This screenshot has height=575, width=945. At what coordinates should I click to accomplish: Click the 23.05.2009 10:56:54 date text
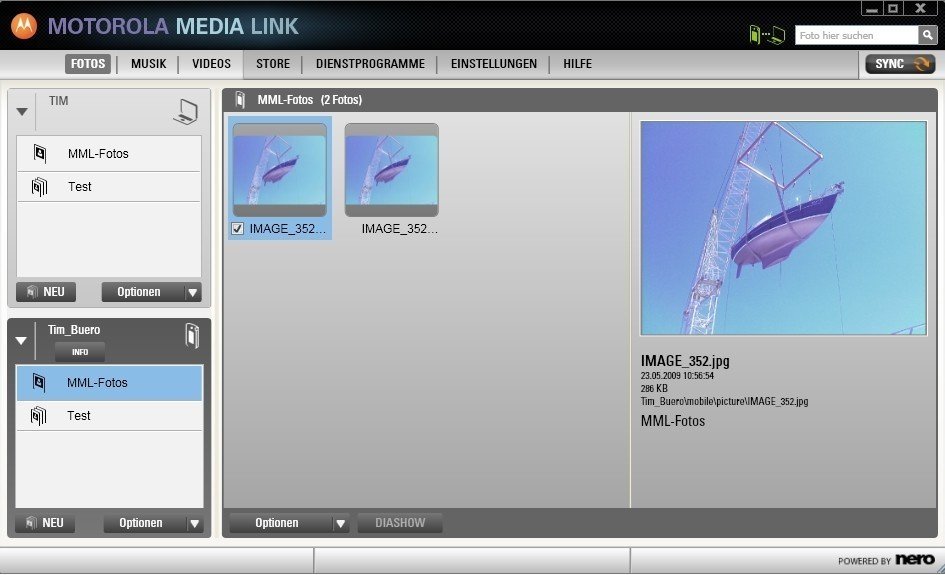click(677, 375)
